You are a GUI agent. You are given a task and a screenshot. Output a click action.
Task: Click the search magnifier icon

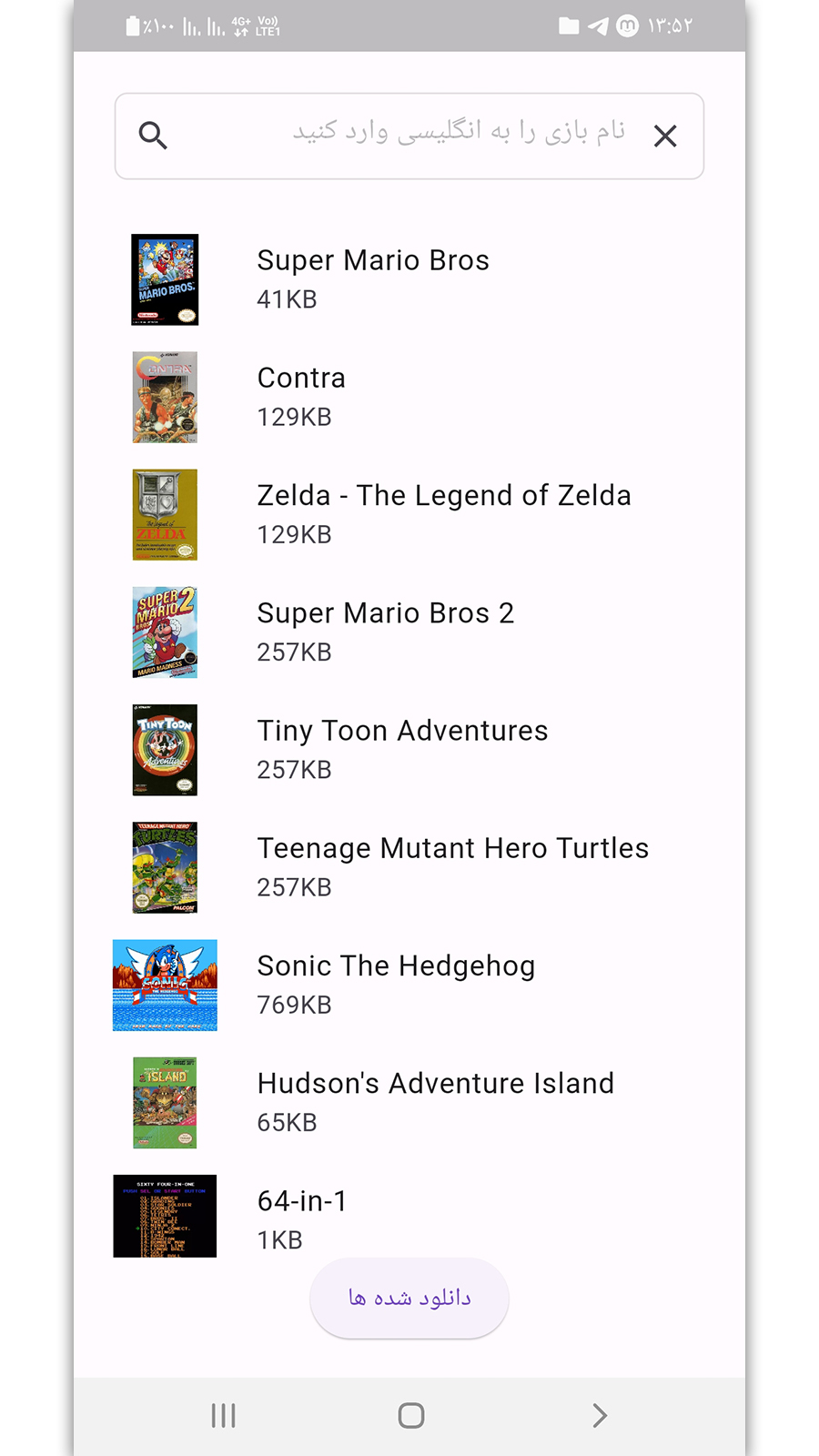pos(153,136)
